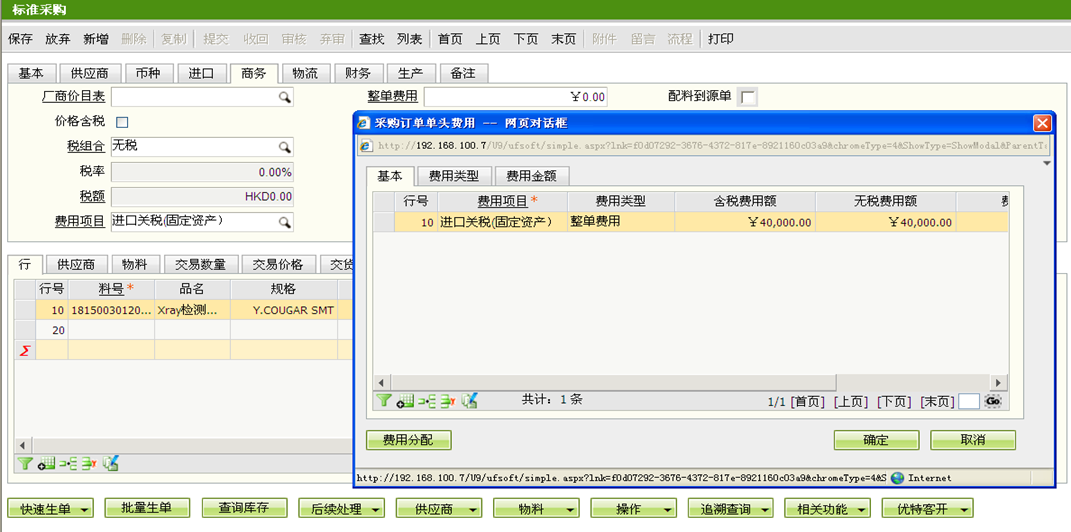Click the 整单费用 amount input field
The height and width of the screenshot is (532, 1071).
point(515,97)
